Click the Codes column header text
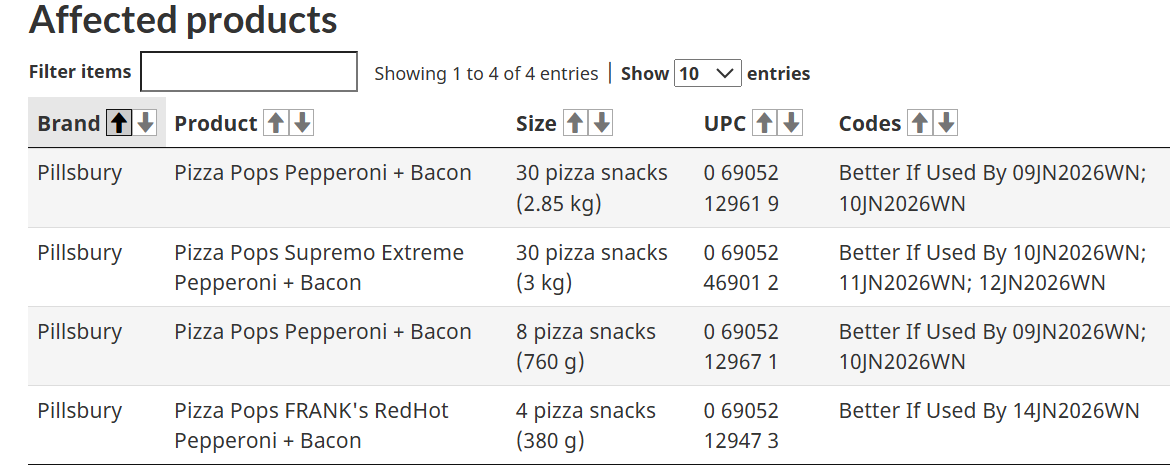 [x=869, y=123]
